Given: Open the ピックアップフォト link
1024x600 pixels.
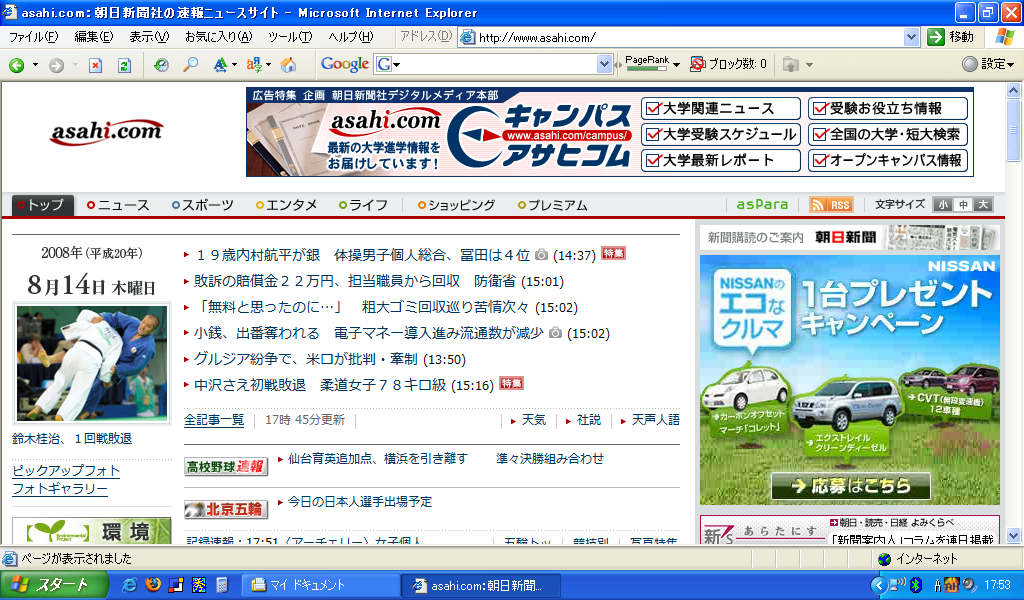Looking at the screenshot, I should 66,471.
